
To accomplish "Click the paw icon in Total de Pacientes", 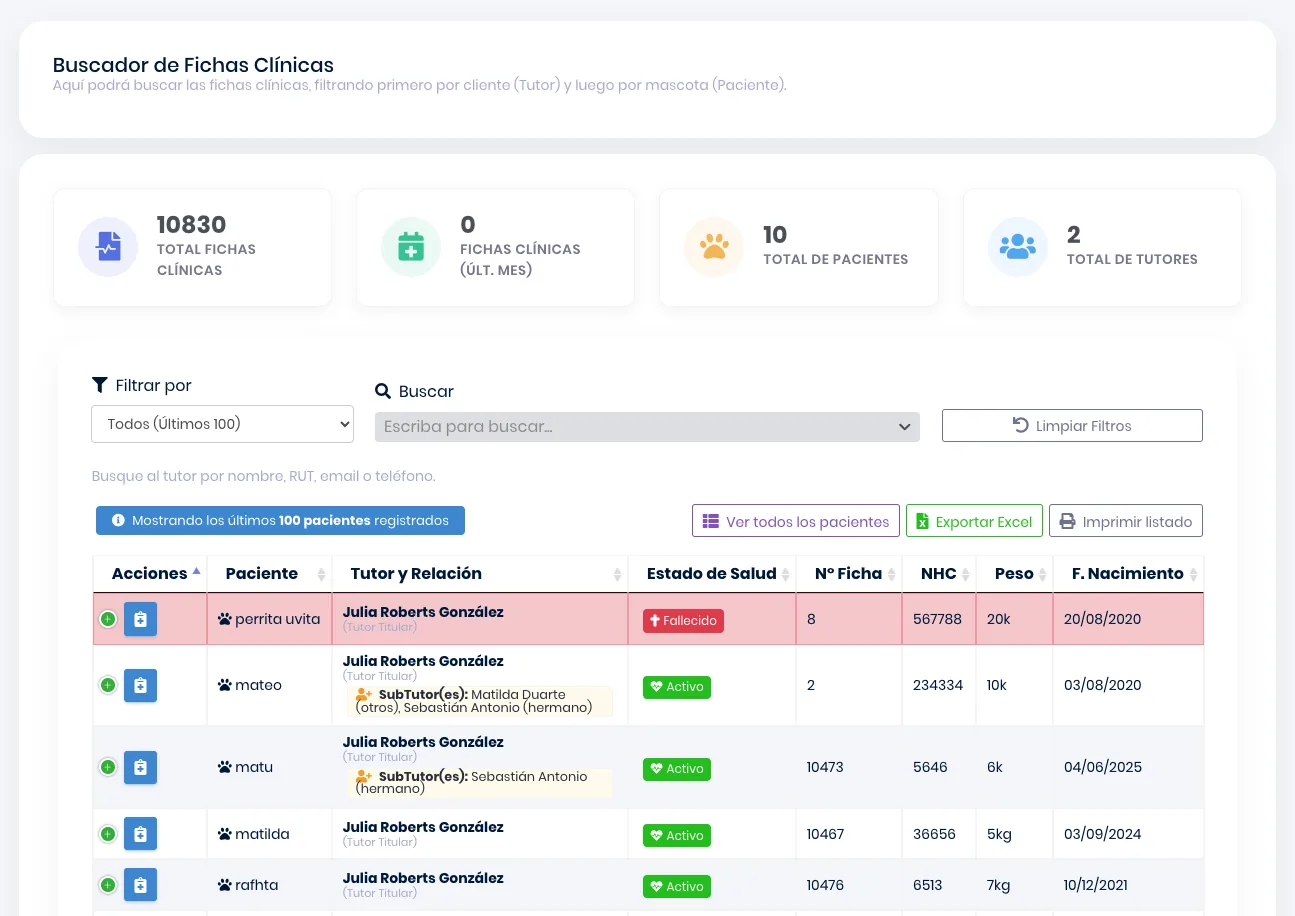I will (714, 247).
